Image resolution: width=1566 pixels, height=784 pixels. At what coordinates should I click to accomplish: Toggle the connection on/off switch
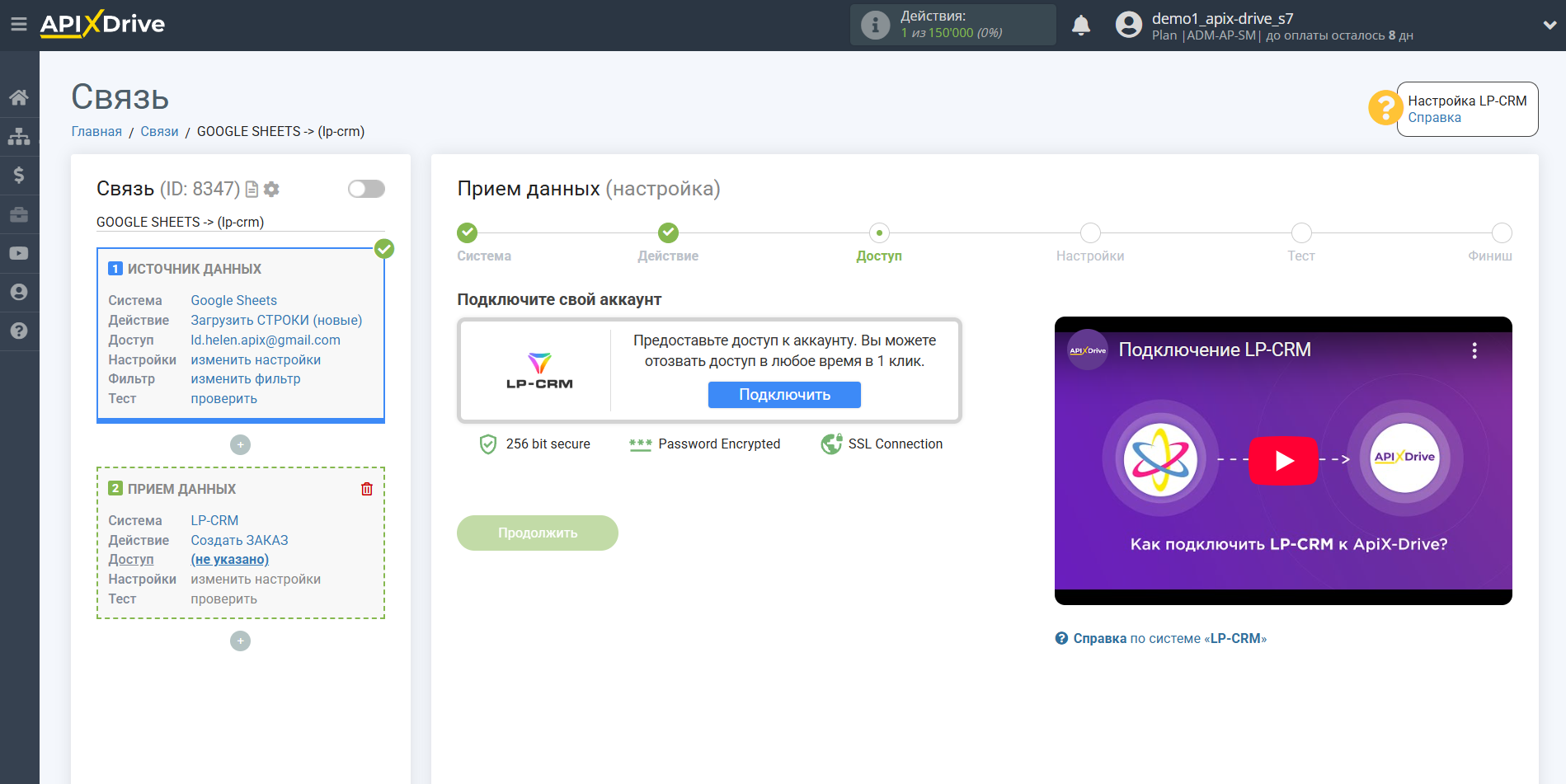click(366, 189)
